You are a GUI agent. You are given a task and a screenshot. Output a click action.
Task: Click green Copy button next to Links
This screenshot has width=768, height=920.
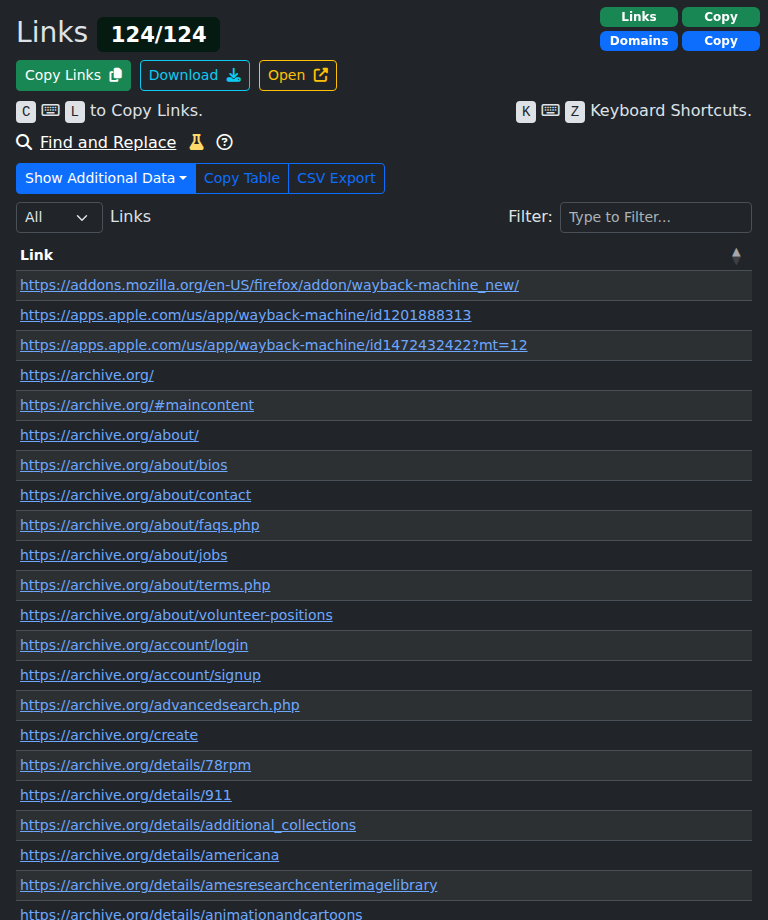point(720,16)
